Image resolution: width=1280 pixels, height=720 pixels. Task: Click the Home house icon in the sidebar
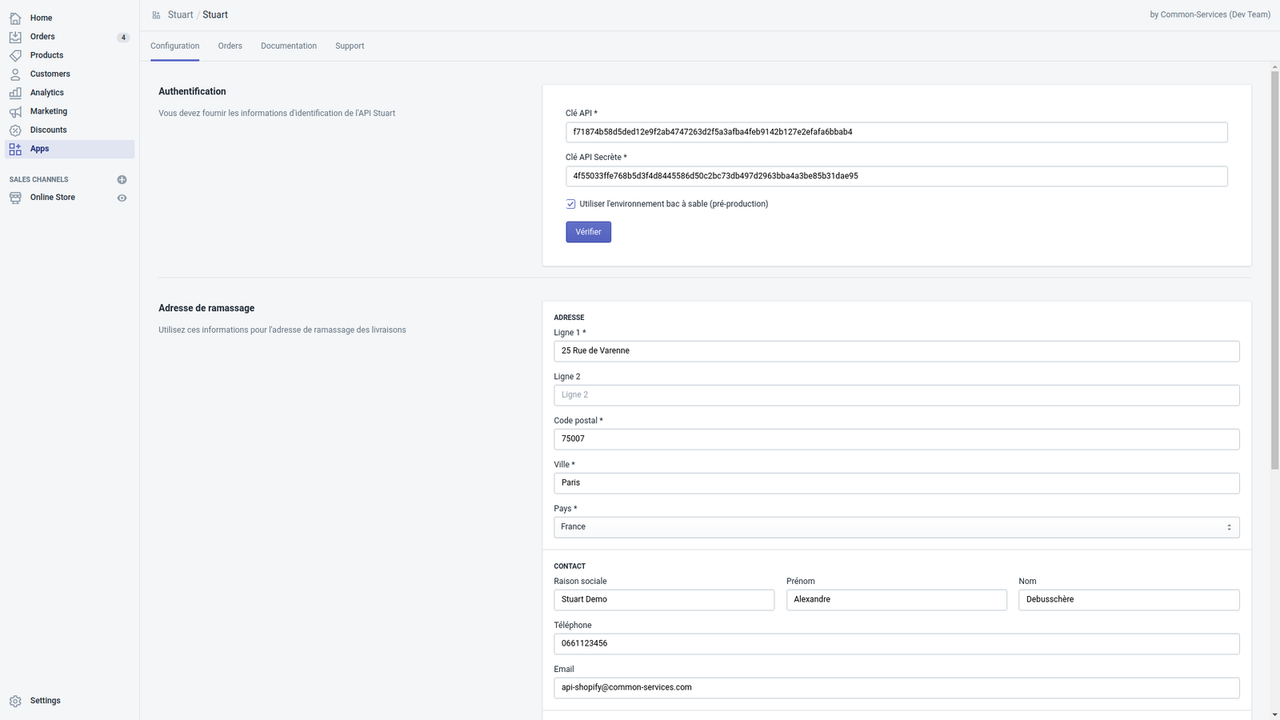point(15,18)
